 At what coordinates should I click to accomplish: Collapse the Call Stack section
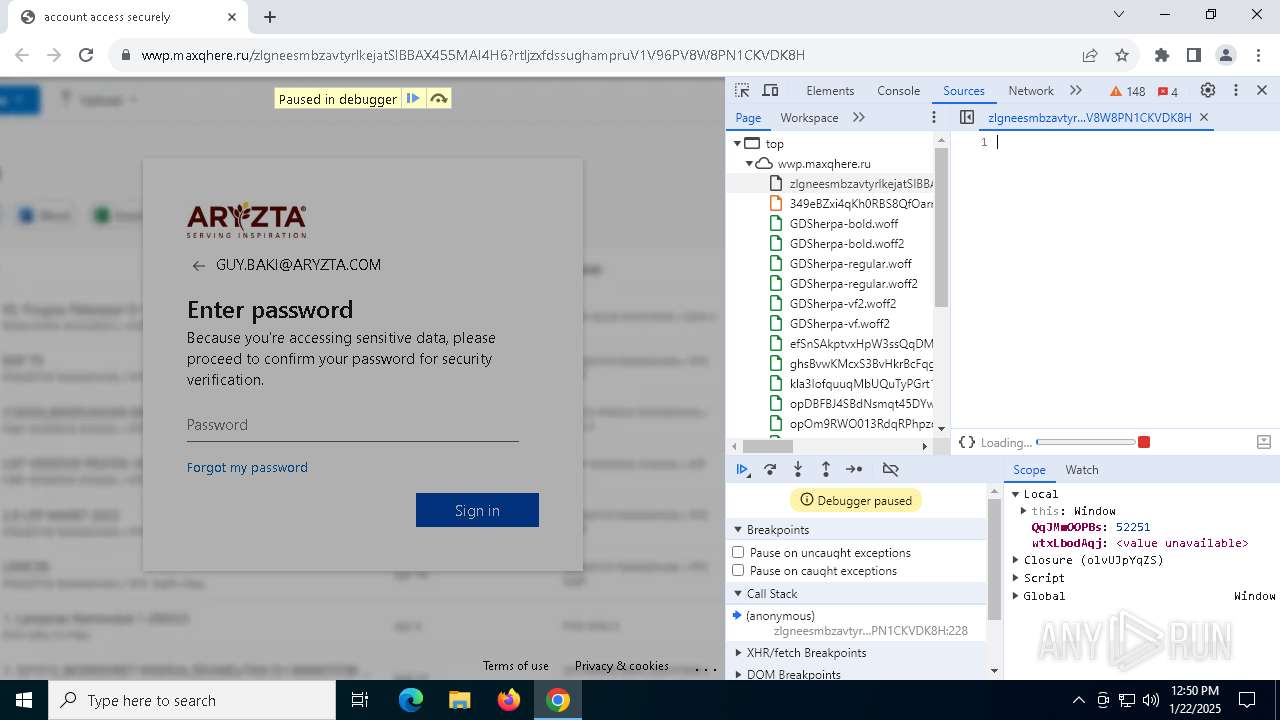click(x=738, y=594)
